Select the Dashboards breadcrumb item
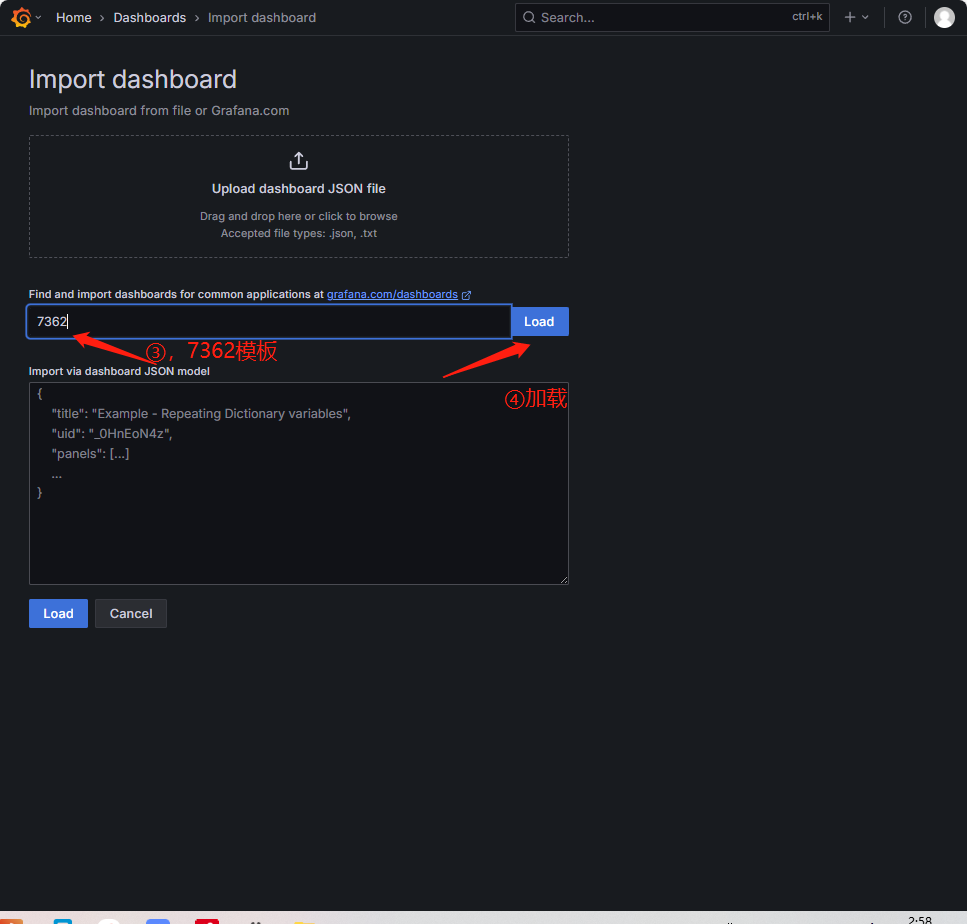Screen dimensions: 967x924 click(x=150, y=17)
